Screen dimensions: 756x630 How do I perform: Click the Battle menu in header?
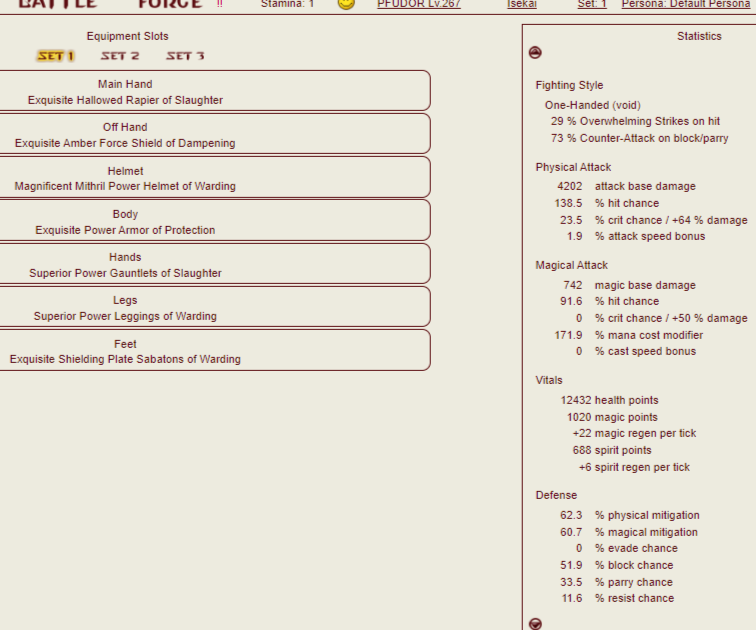[x=57, y=4]
